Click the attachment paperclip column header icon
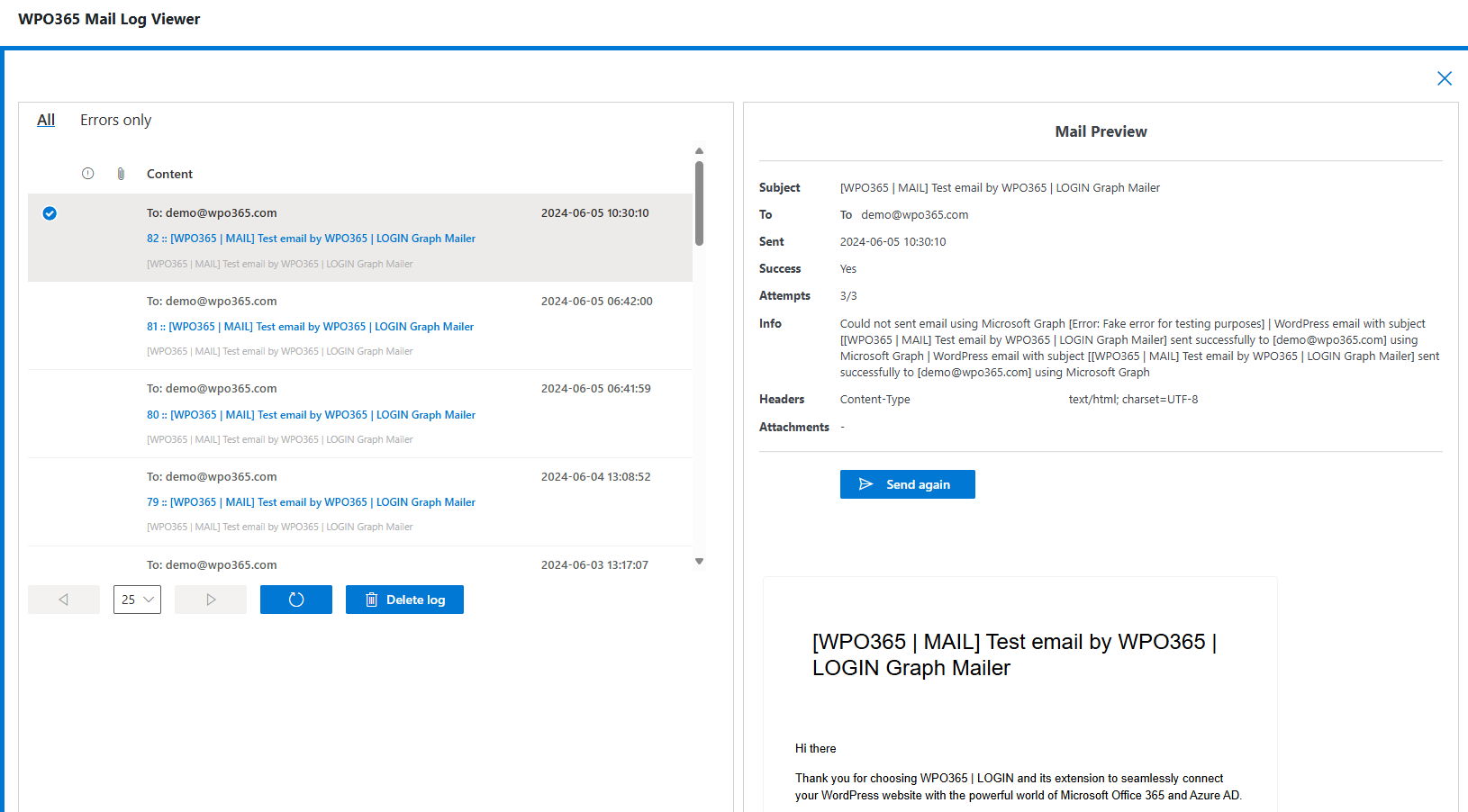Screen dimensions: 1468x812 coord(121,174)
